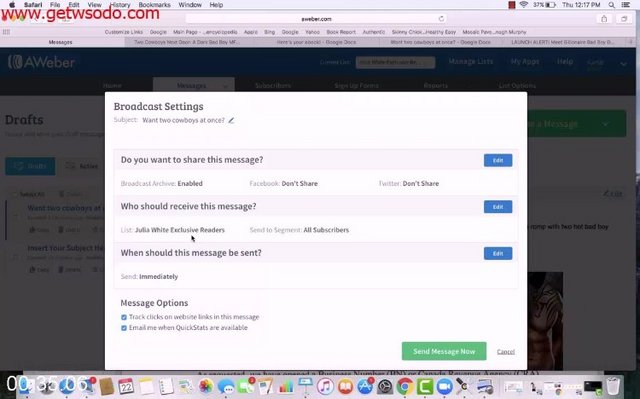640x399 pixels.
Task: Open Sign Up Forms in AWeber navigation
Action: [x=356, y=86]
